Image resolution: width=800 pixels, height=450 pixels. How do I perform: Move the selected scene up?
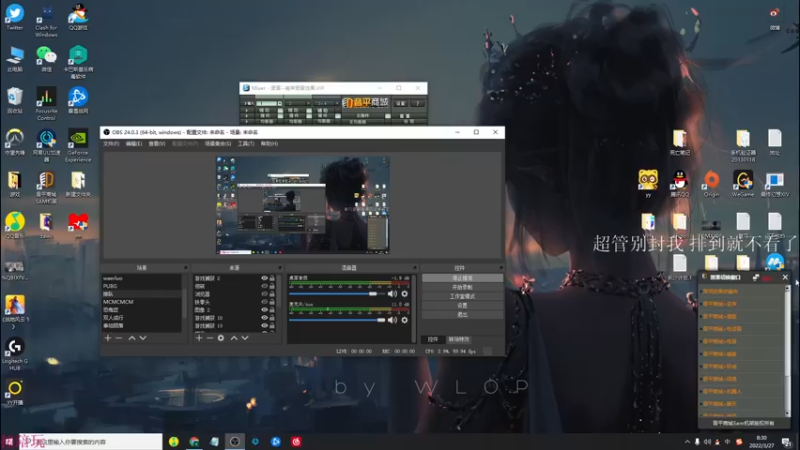(x=132, y=338)
